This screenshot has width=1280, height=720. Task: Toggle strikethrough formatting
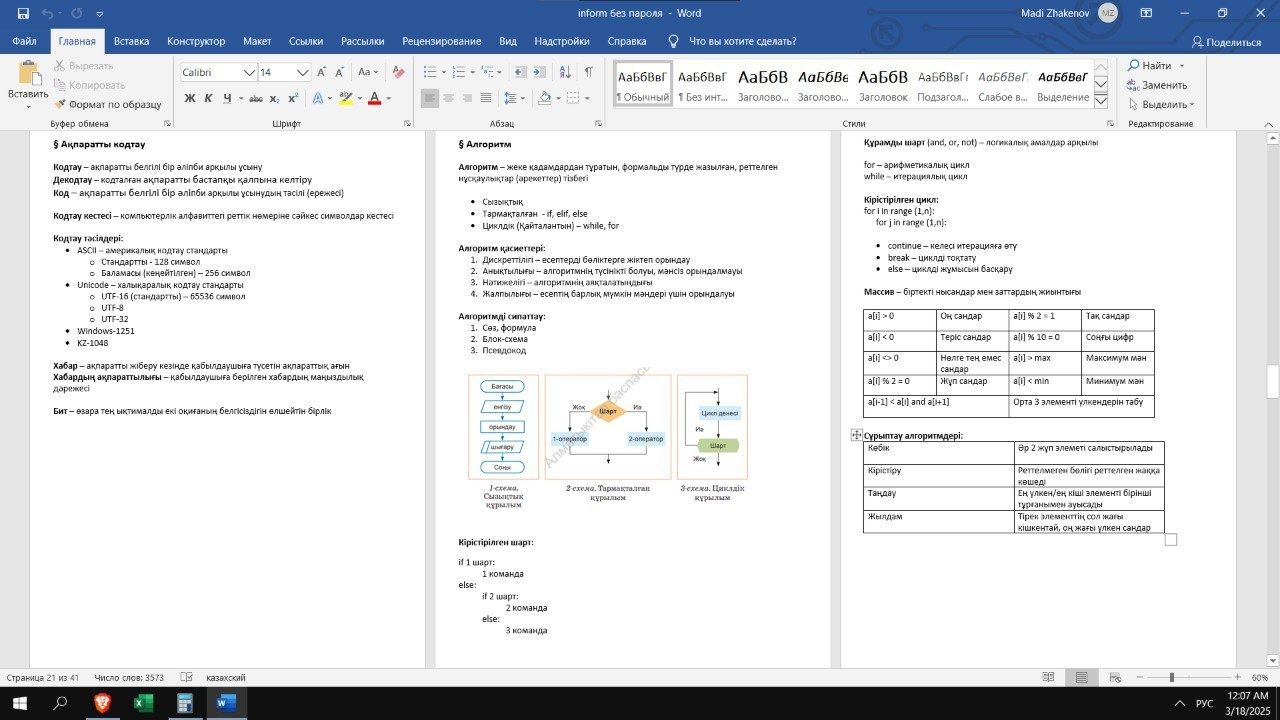click(x=256, y=98)
